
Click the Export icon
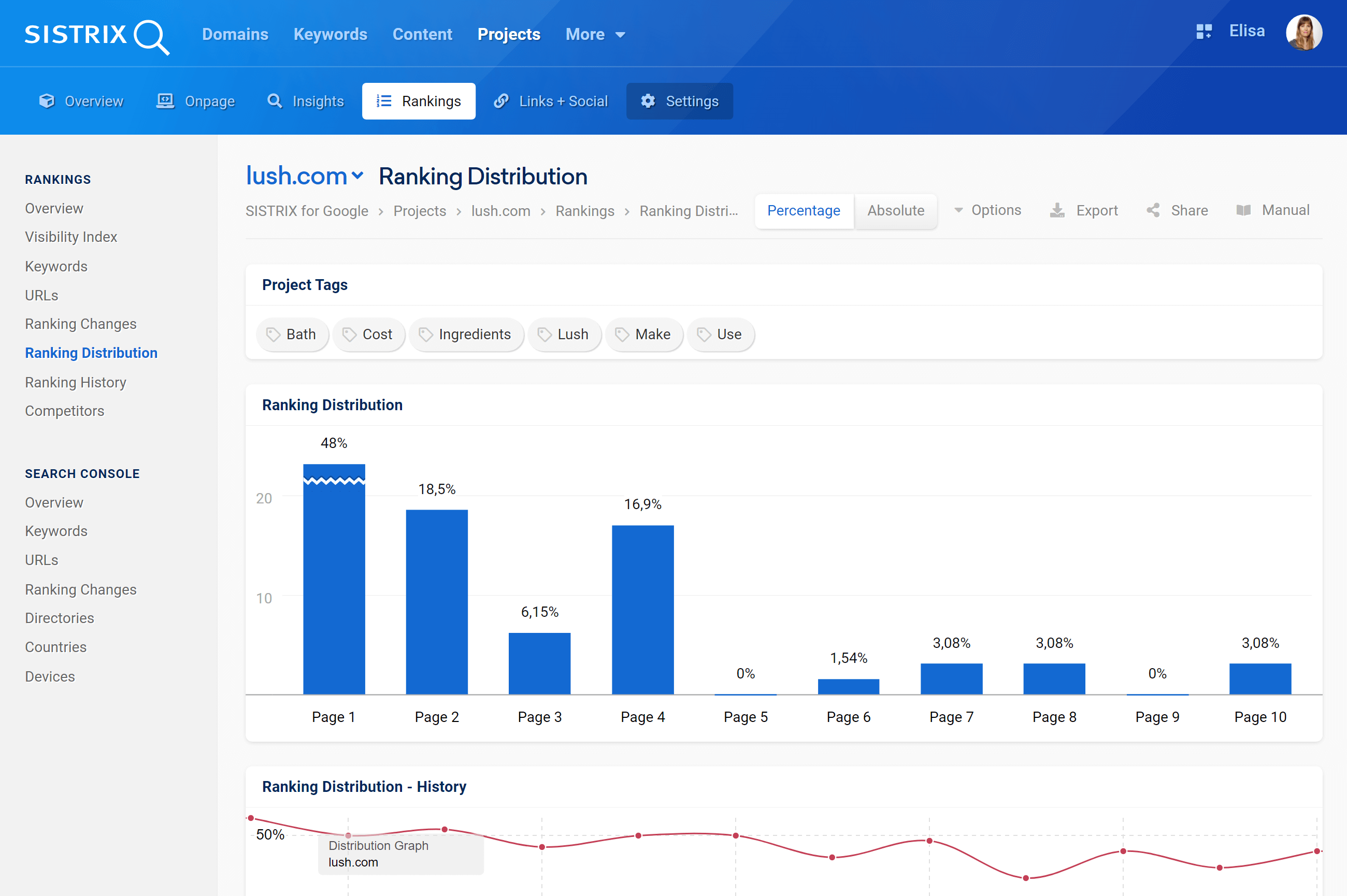(1057, 210)
